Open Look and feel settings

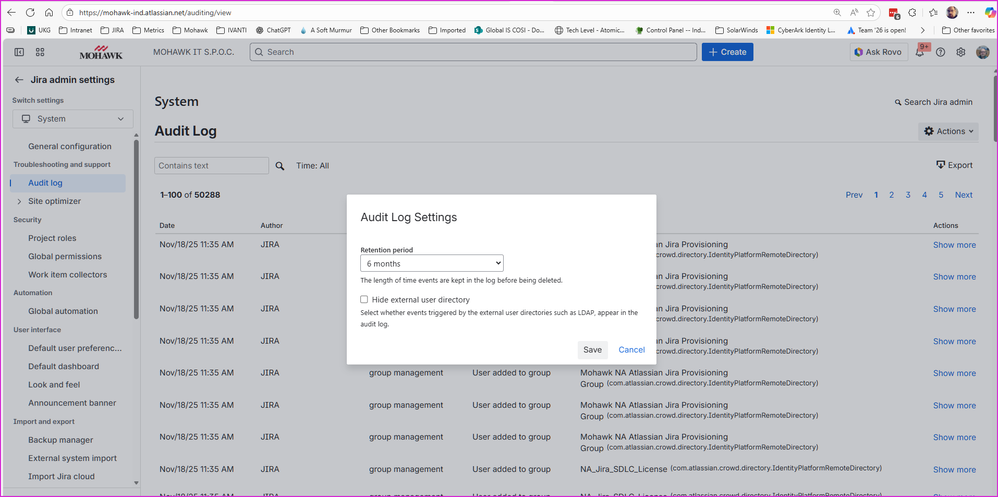(x=54, y=385)
